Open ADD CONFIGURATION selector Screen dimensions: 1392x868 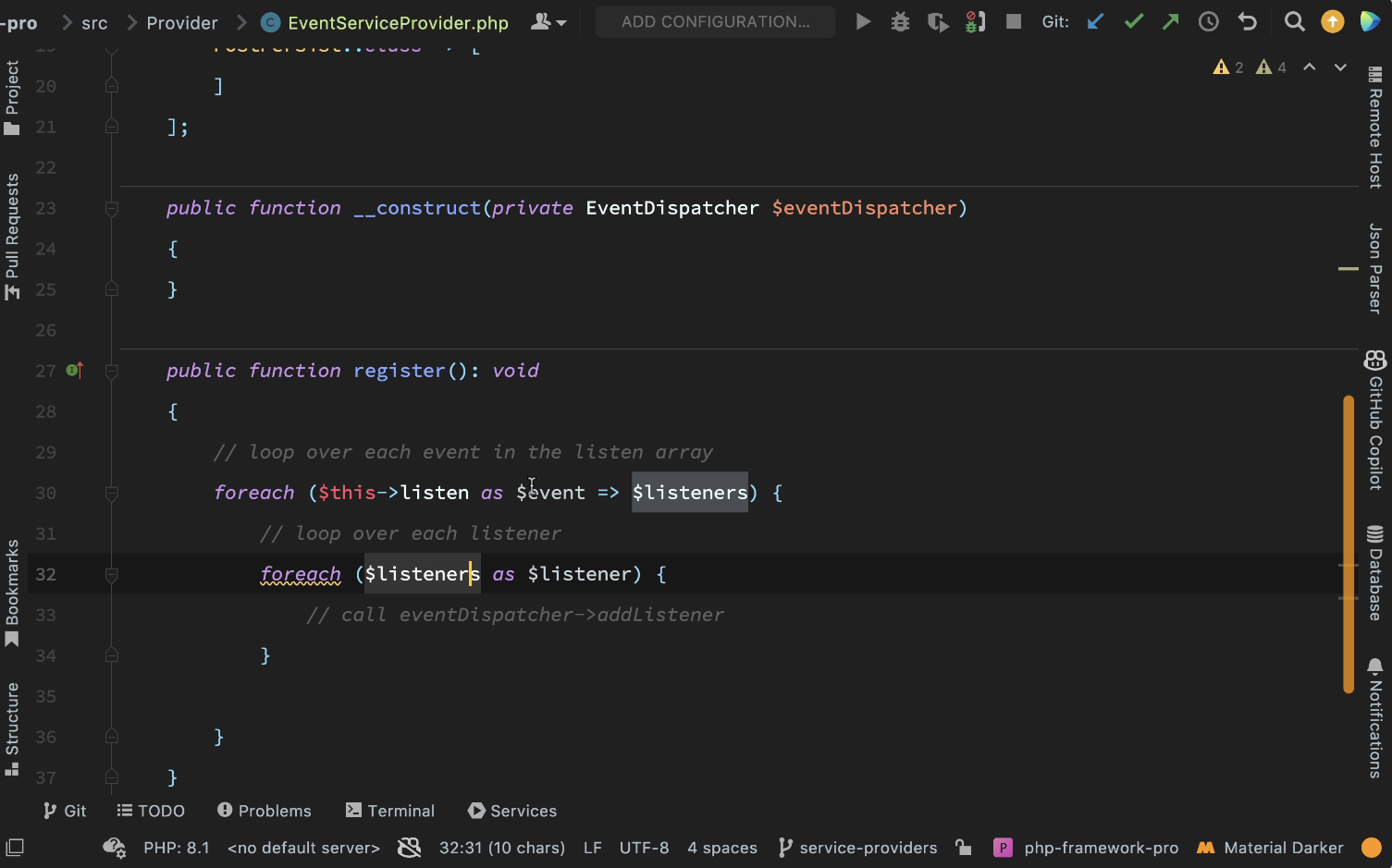coord(715,21)
